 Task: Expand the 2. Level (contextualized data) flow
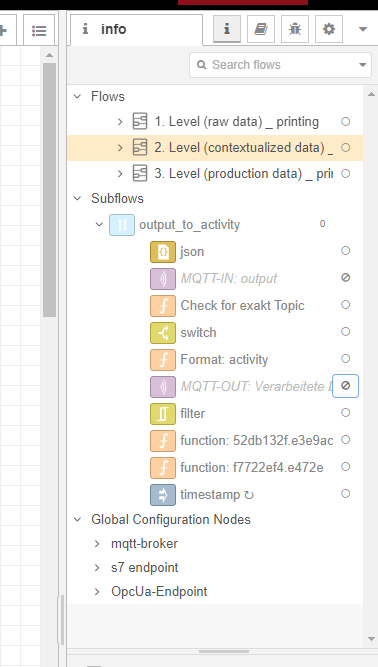(x=120, y=148)
